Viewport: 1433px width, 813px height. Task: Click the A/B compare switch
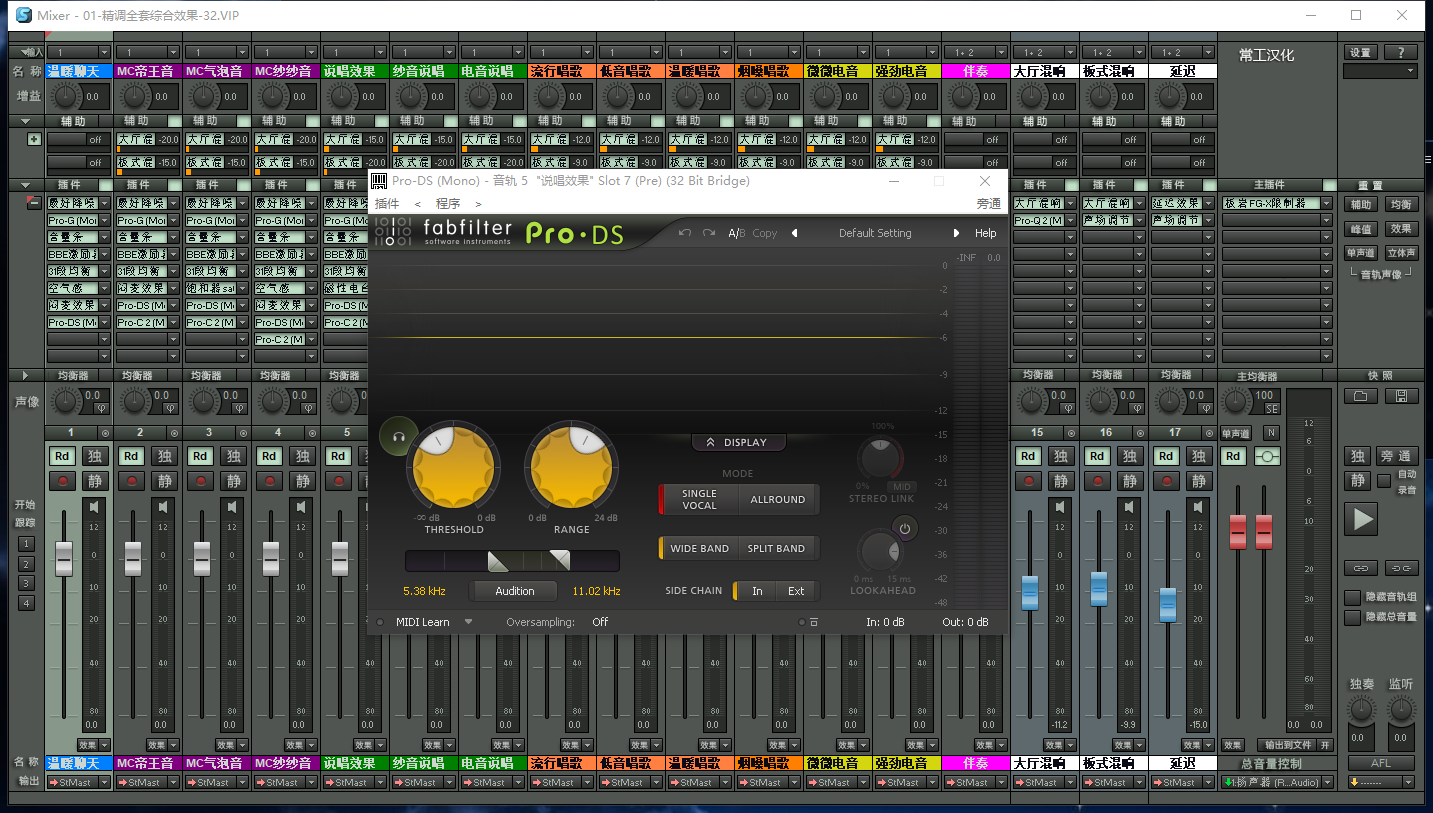(x=737, y=233)
